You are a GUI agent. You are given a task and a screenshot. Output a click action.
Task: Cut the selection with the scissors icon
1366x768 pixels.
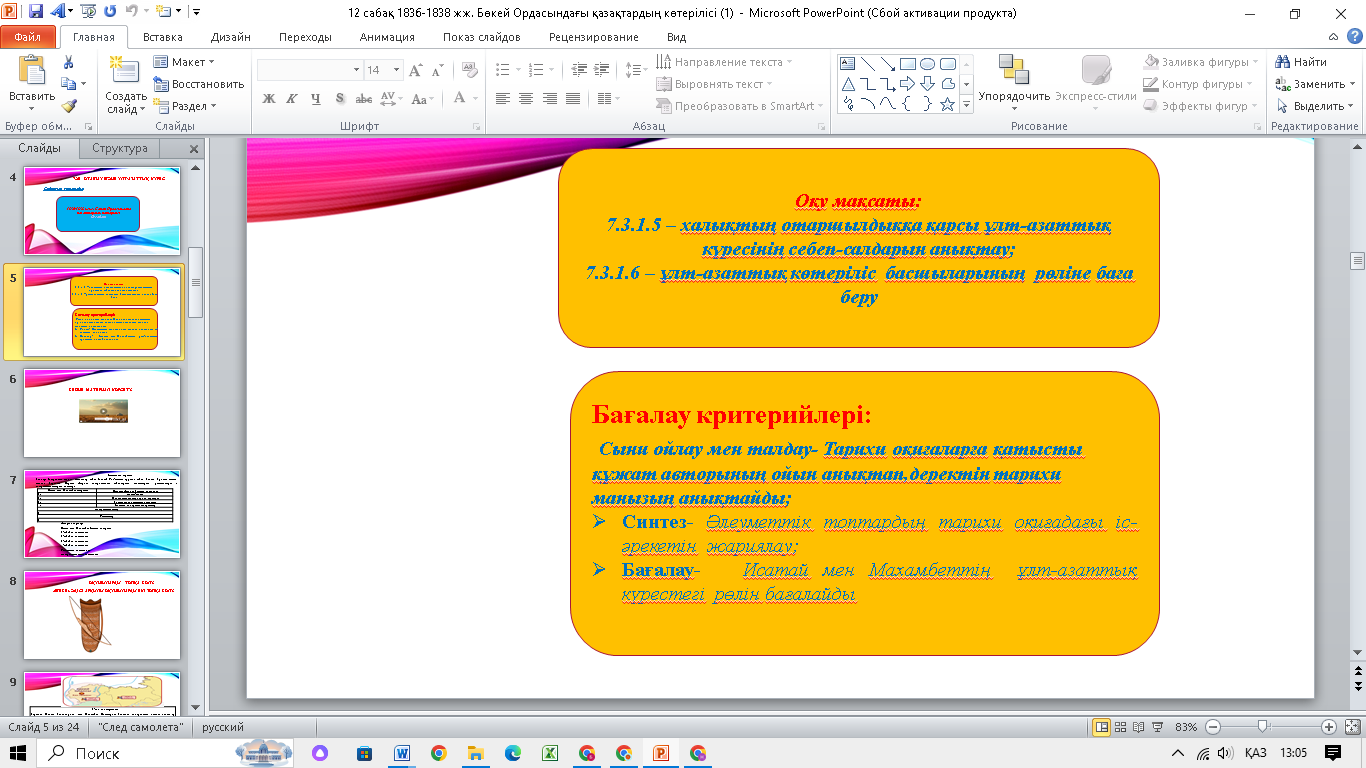68,62
